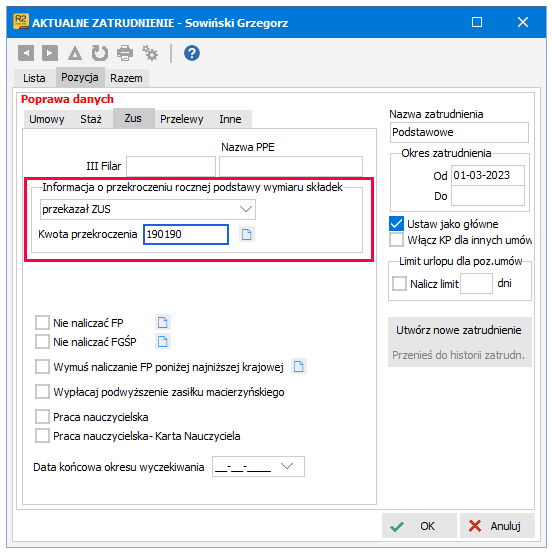Switch to the Przelewy tab
552x553 pixels.
(x=182, y=119)
